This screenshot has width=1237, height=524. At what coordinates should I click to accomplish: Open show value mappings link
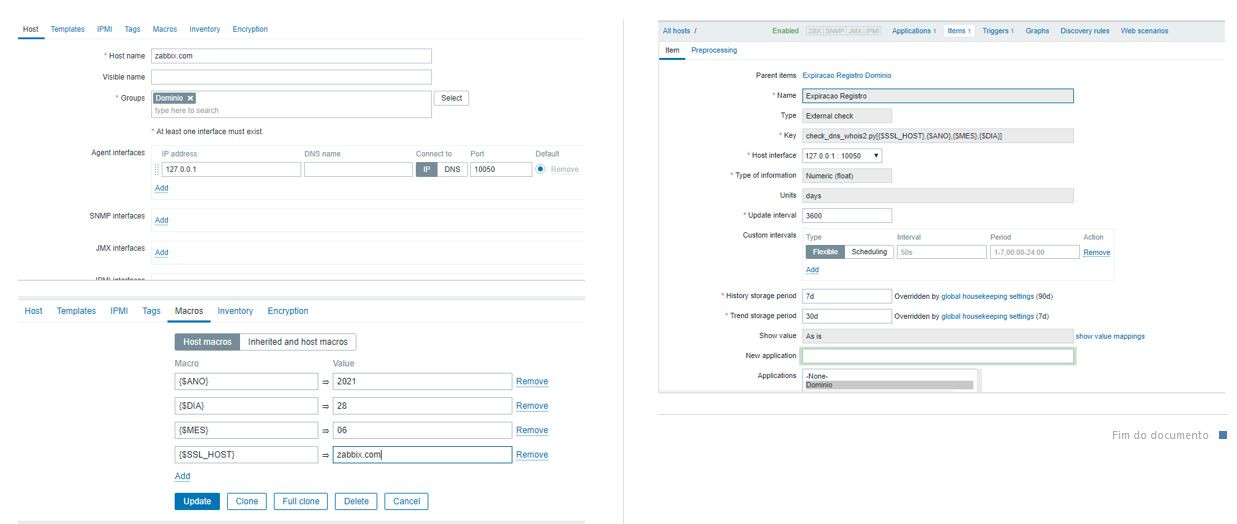coord(1110,336)
